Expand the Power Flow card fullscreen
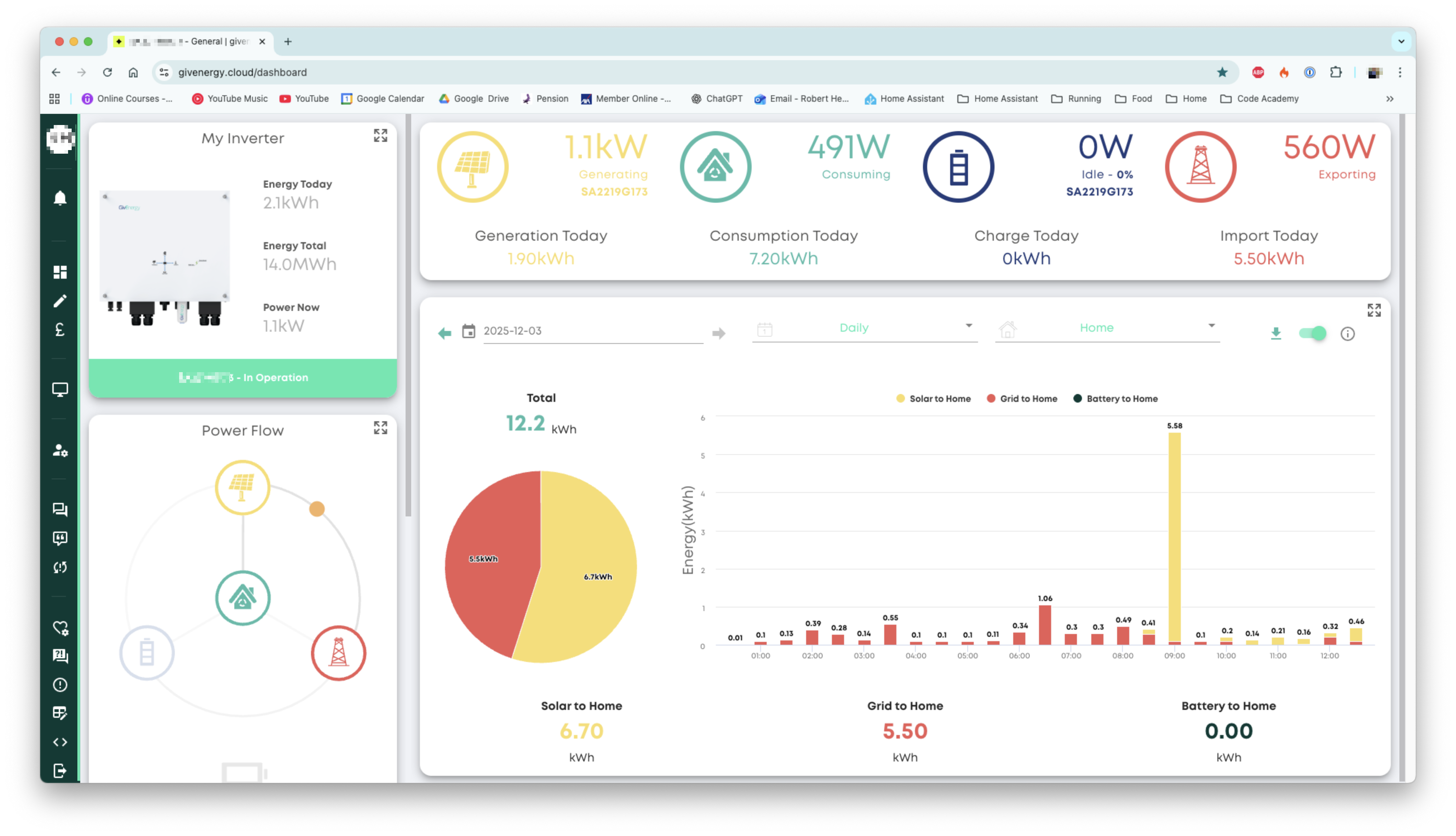 pos(380,428)
